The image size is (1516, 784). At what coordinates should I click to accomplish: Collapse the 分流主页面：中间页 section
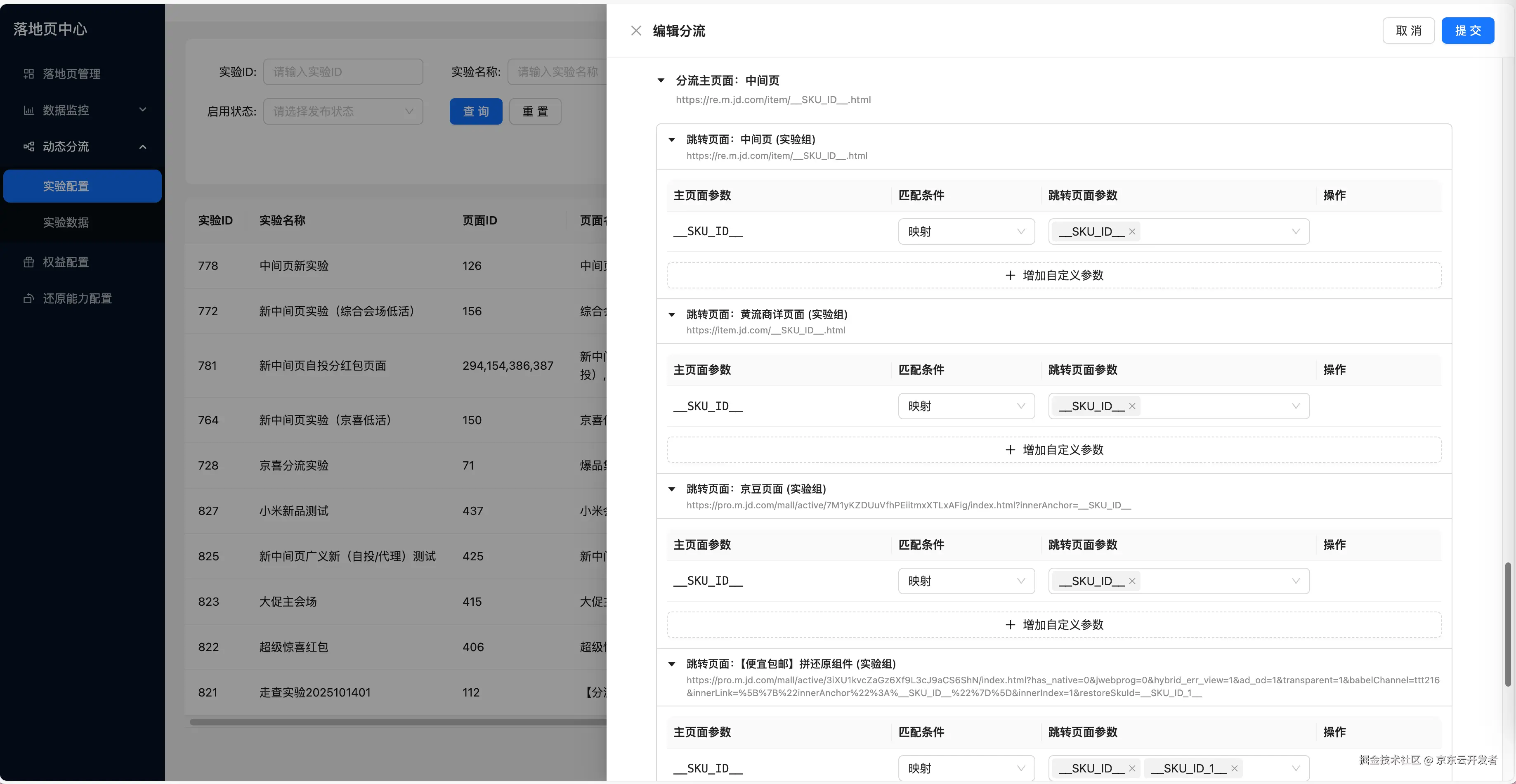pyautogui.click(x=661, y=80)
